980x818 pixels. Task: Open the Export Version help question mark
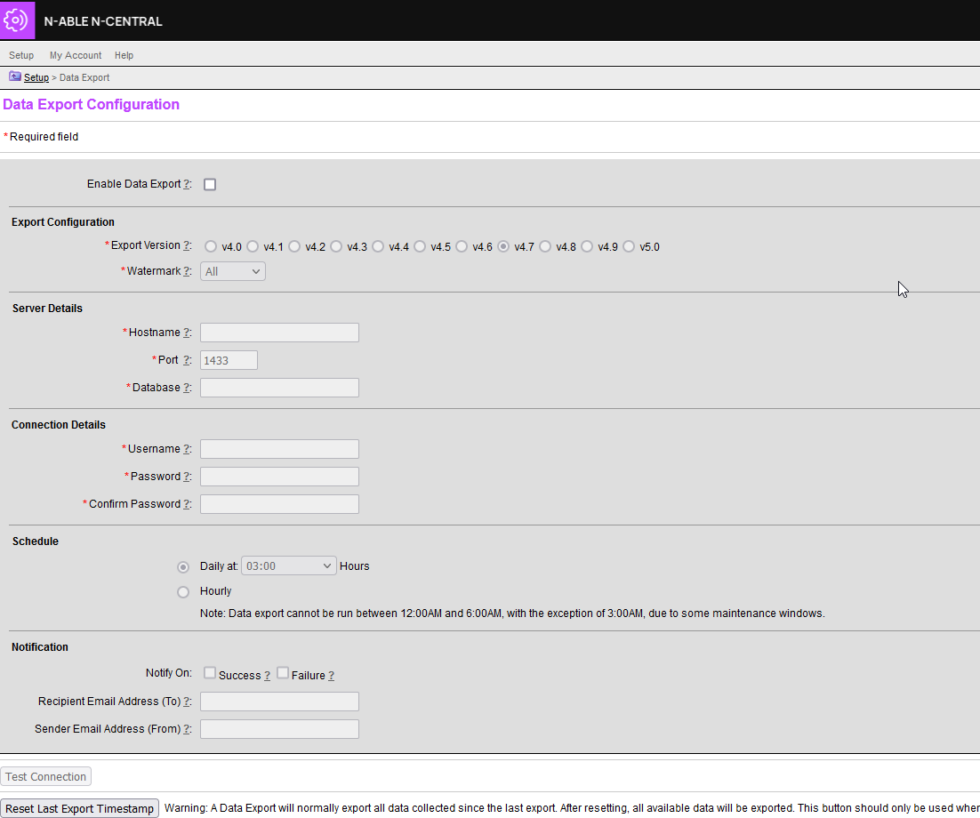(x=186, y=246)
